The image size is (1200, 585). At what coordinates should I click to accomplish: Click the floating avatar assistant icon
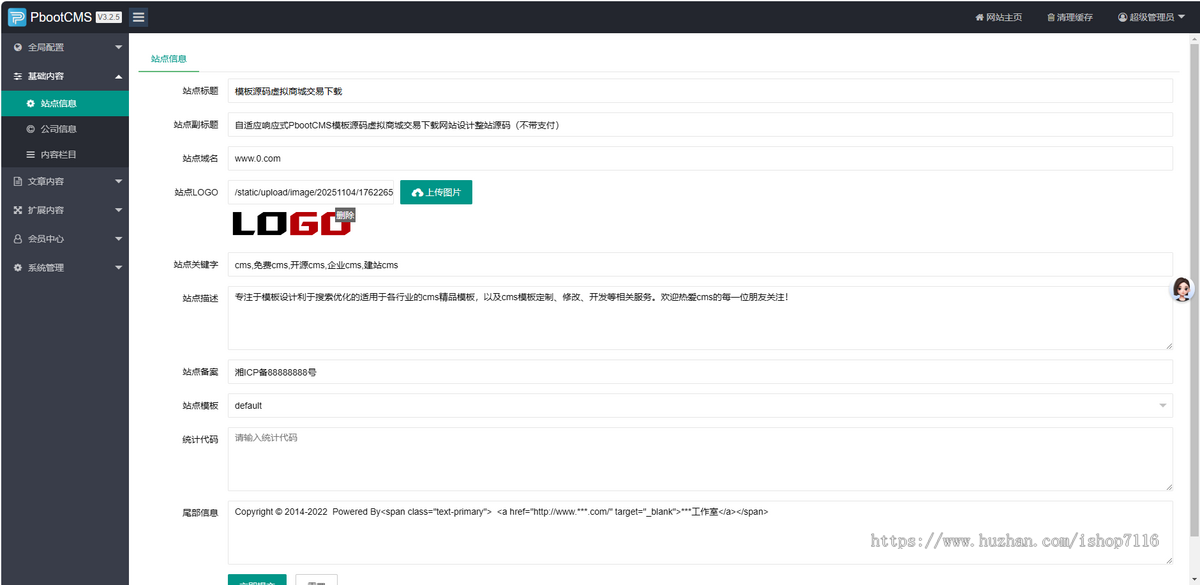click(x=1184, y=290)
